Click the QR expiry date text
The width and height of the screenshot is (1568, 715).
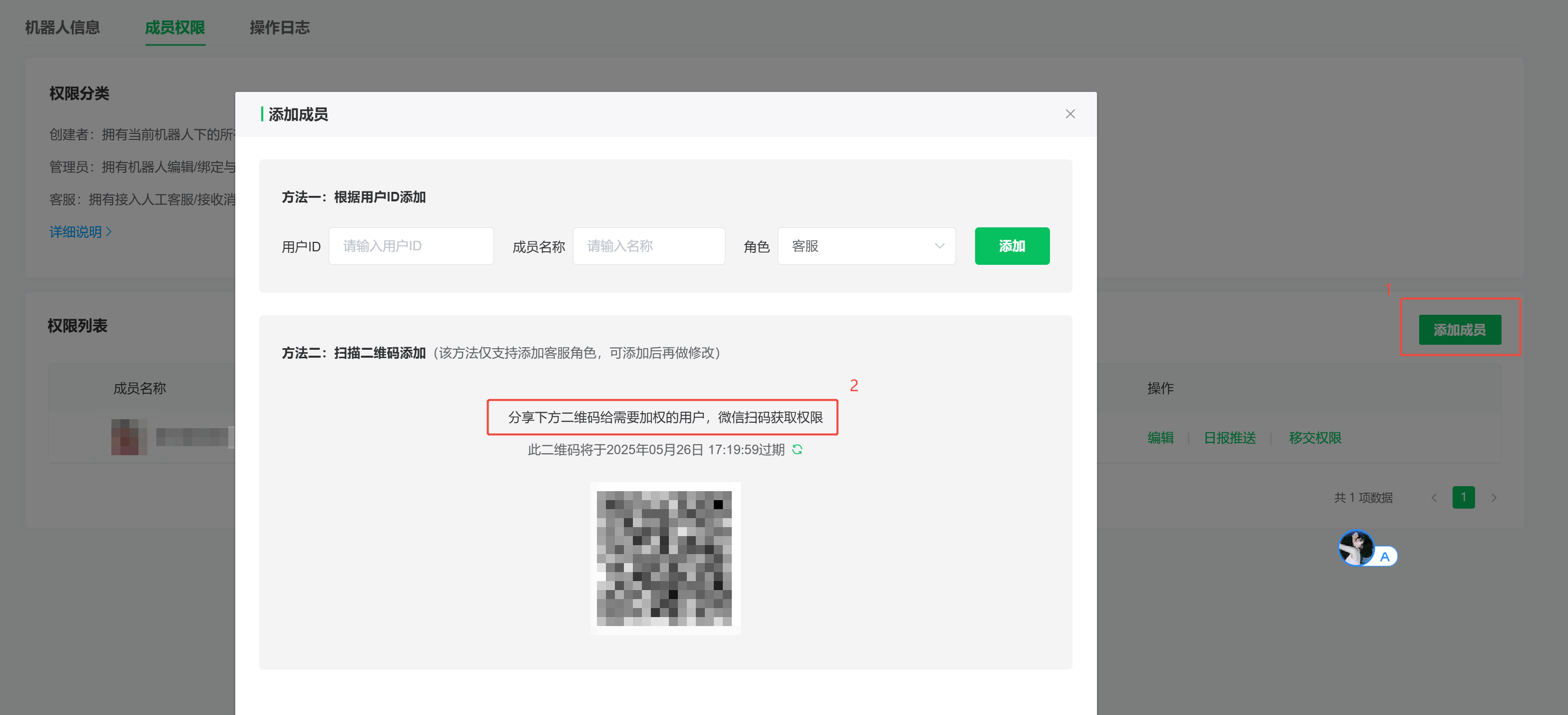655,450
